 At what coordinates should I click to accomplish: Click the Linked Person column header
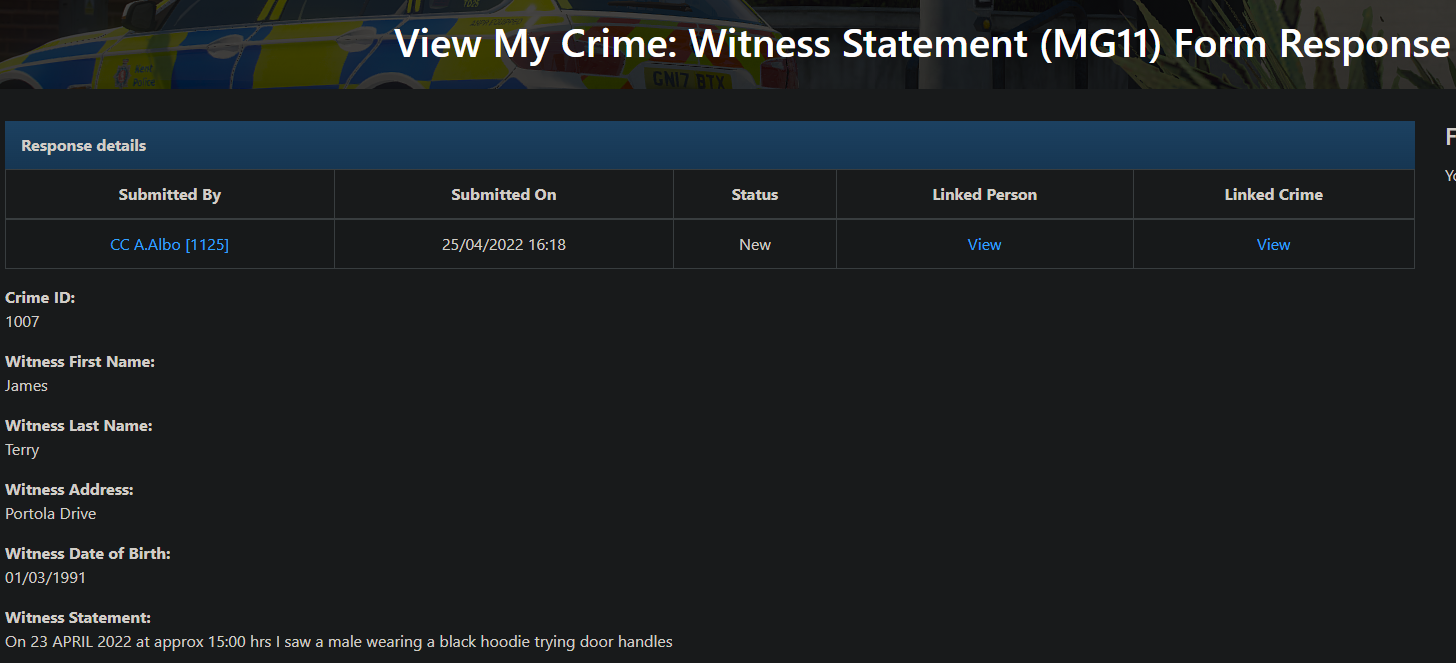984,195
